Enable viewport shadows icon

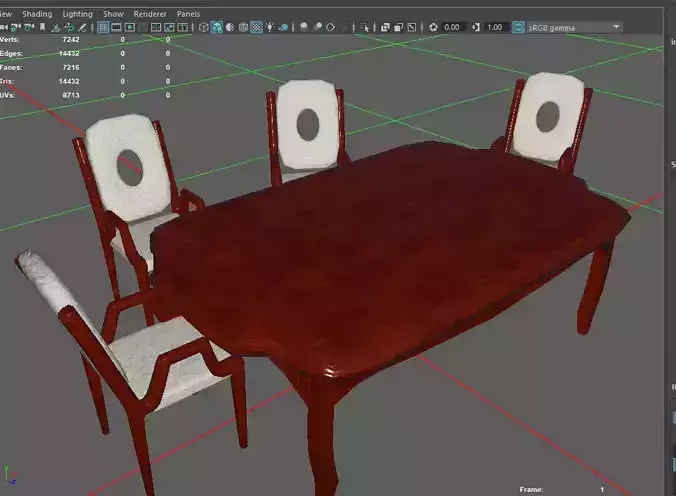[283, 28]
